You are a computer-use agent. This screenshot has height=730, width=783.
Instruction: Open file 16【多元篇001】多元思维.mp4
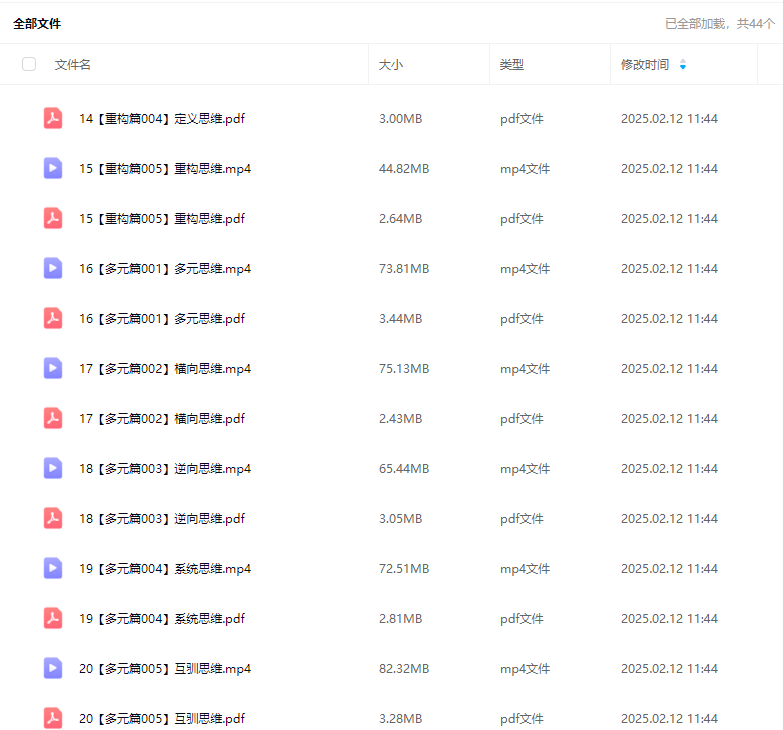point(165,268)
